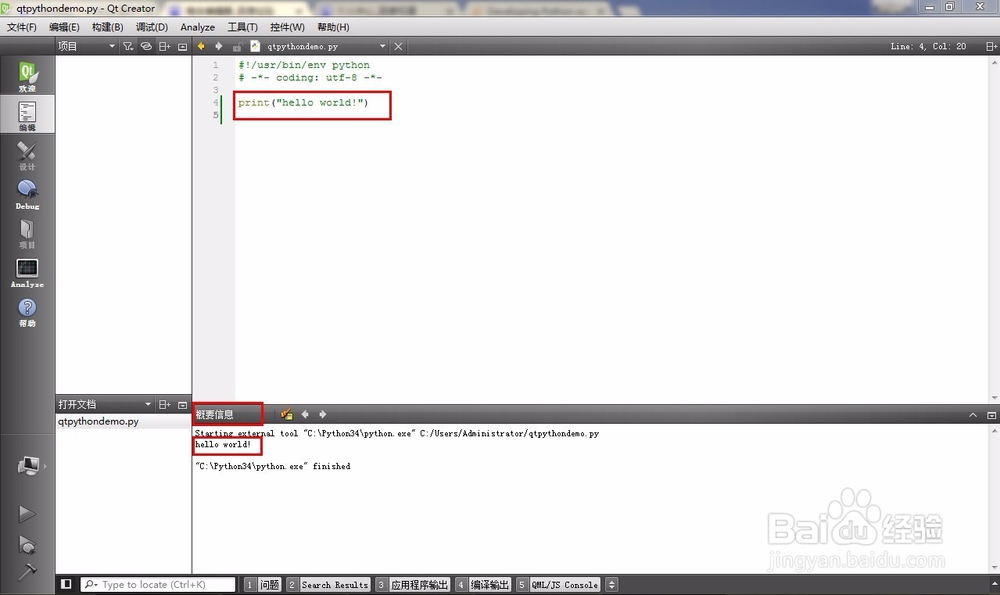Open the Help (帮助) mode
The image size is (1000, 595).
(27, 312)
